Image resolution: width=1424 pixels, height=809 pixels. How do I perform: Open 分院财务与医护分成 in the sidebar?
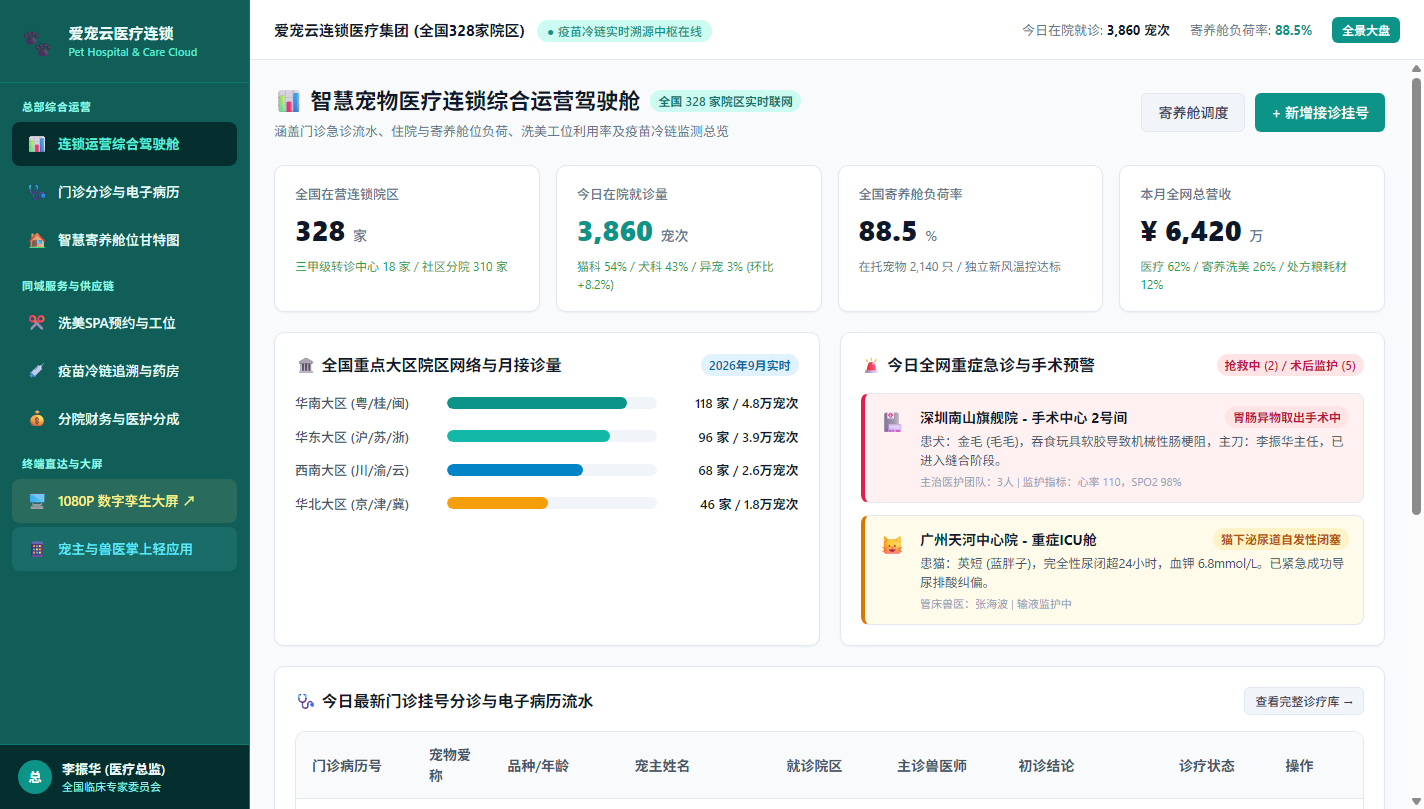pyautogui.click(x=125, y=419)
